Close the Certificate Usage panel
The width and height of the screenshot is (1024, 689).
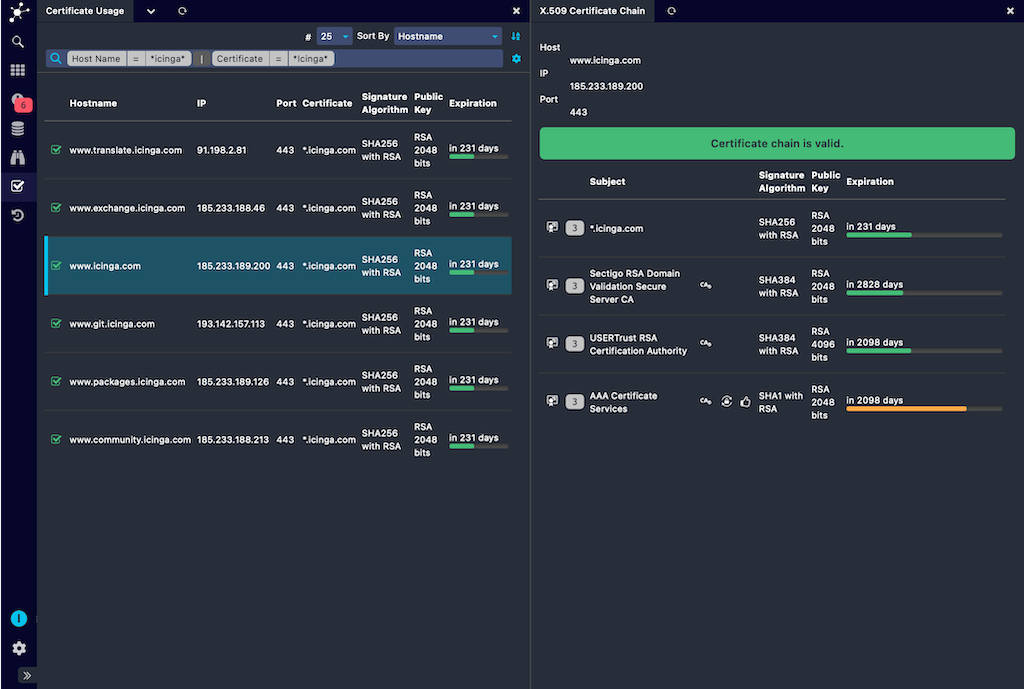tap(516, 11)
